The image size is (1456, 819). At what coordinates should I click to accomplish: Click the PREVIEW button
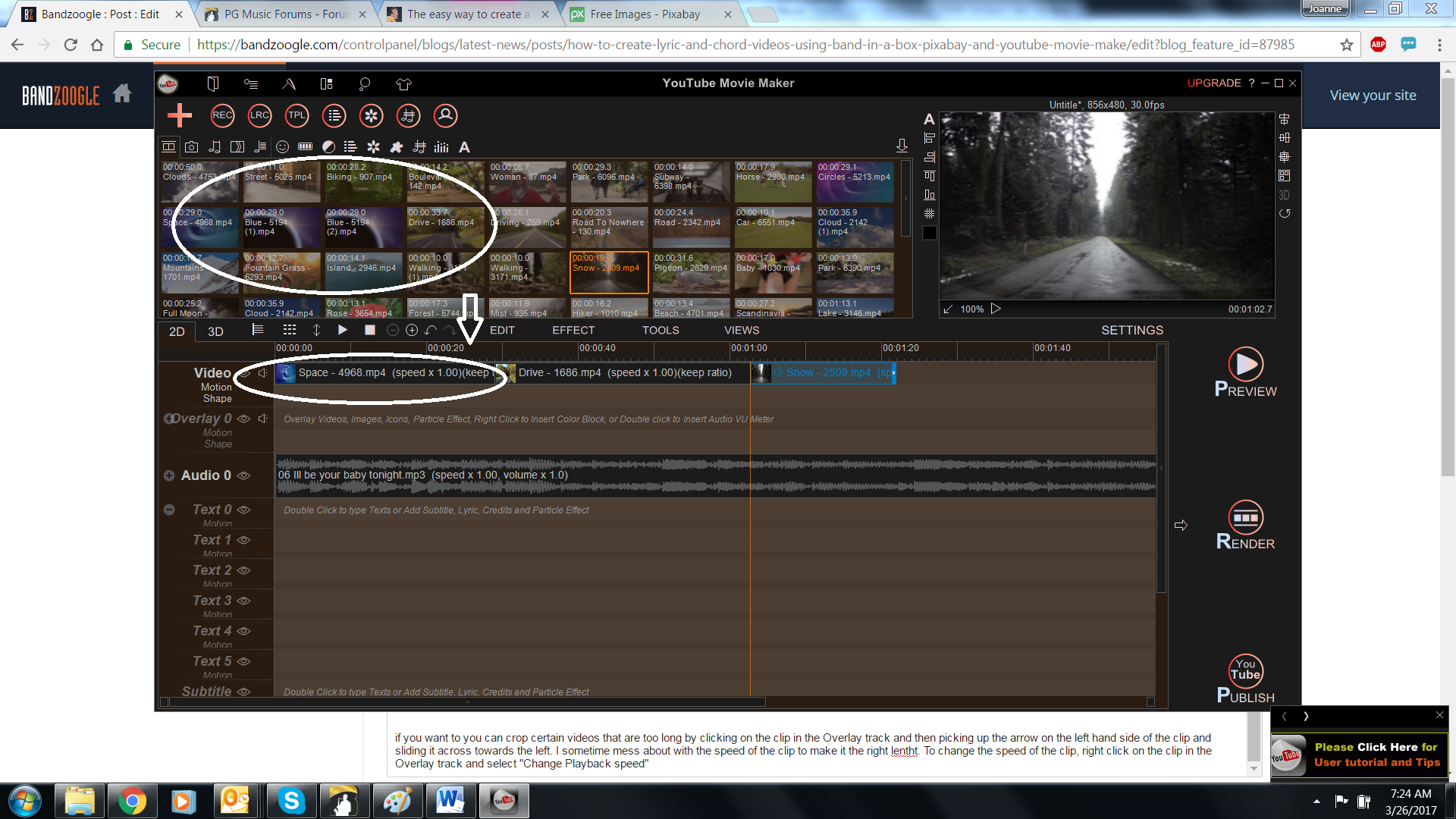pyautogui.click(x=1245, y=372)
